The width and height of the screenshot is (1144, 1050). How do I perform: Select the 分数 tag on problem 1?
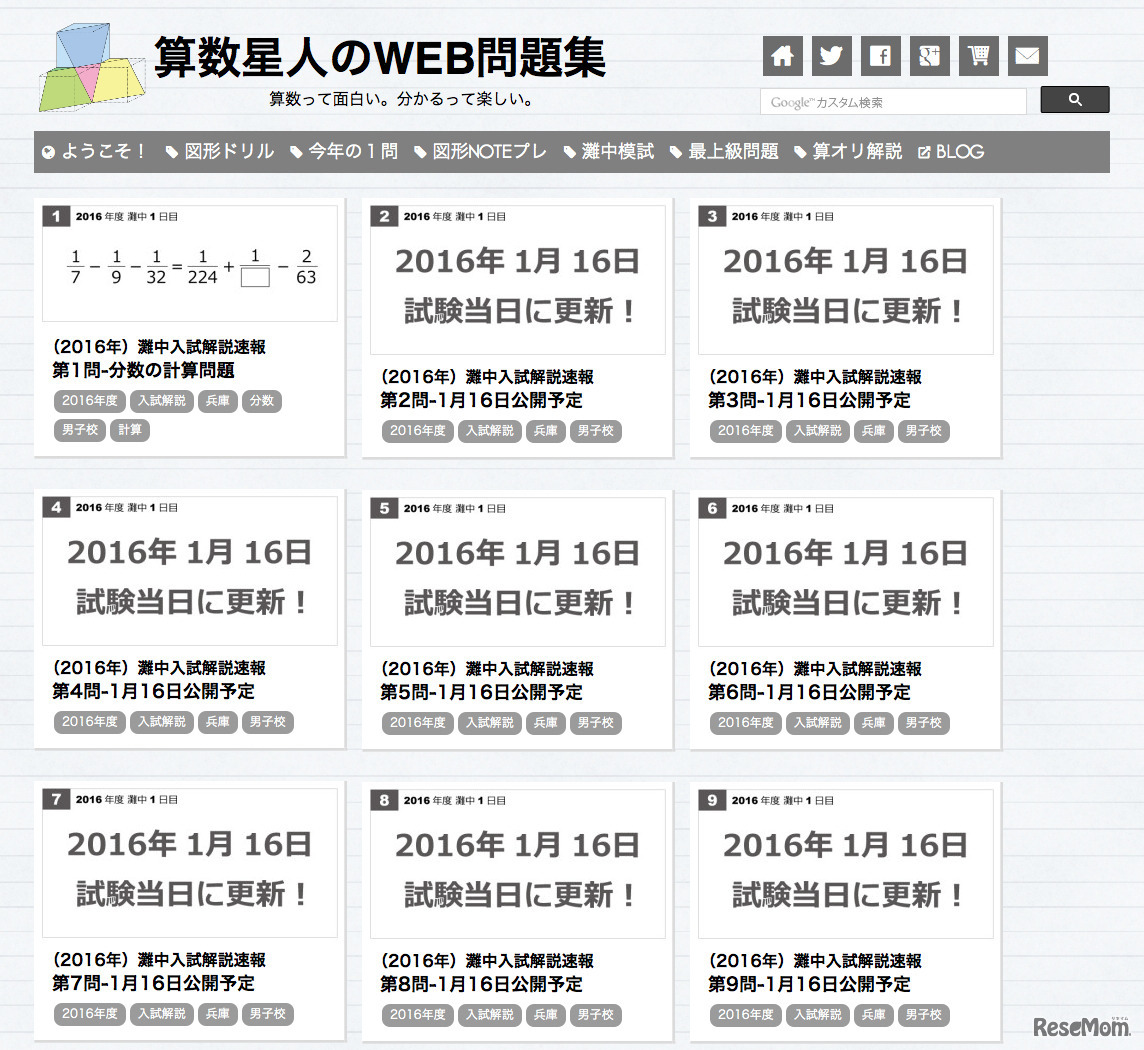[262, 401]
